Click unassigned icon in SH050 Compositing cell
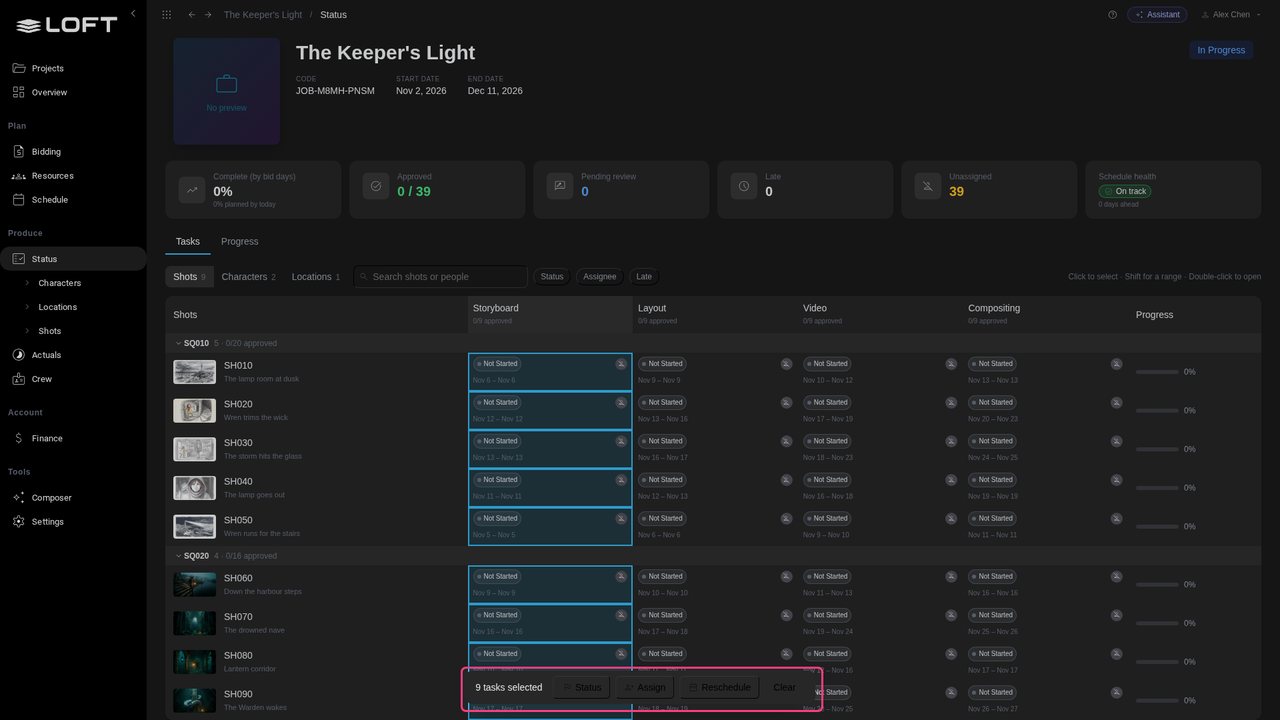 [1116, 519]
